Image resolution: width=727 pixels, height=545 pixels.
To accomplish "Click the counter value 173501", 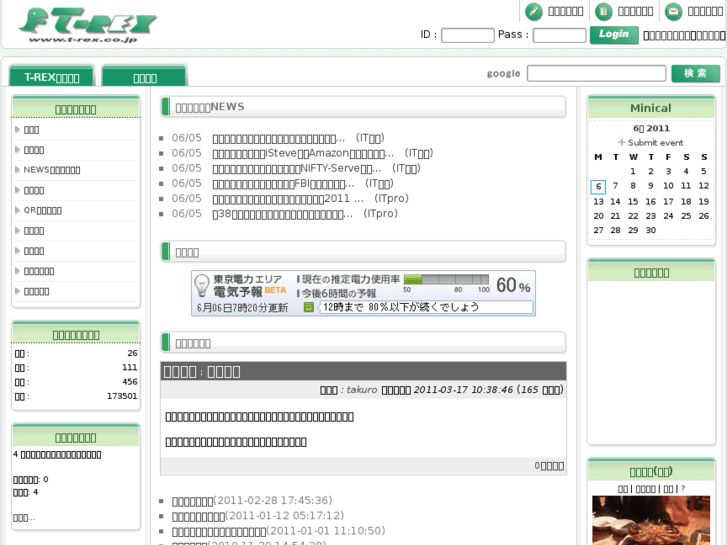I will coord(122,396).
